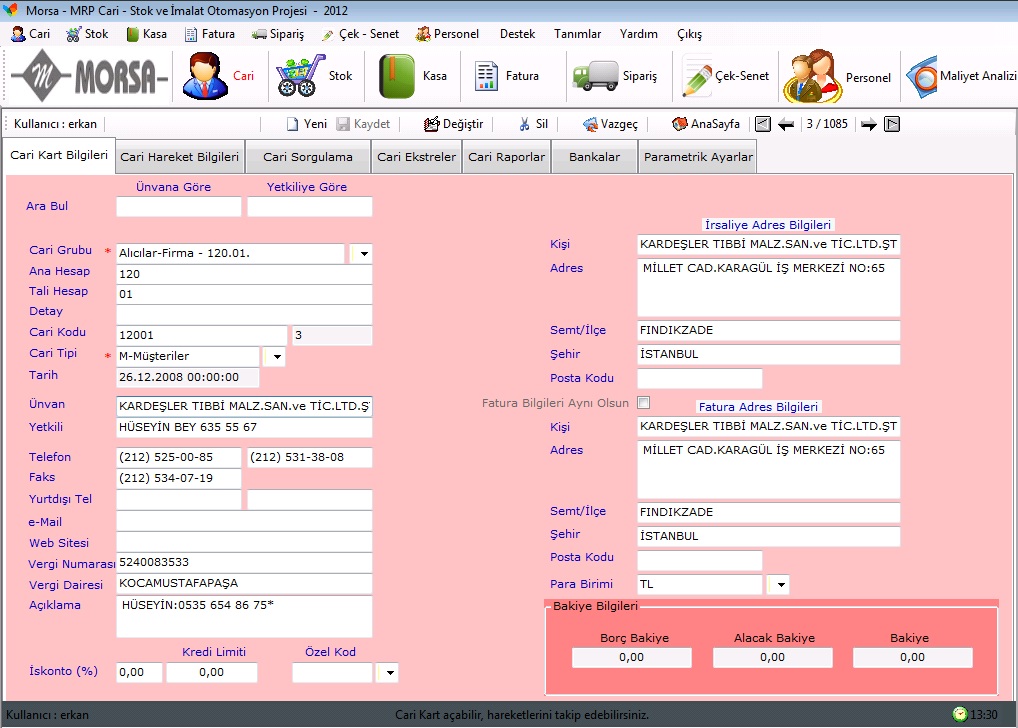Image resolution: width=1018 pixels, height=728 pixels.
Task: Switch to Cari Sorgulama tab
Action: (x=308, y=157)
